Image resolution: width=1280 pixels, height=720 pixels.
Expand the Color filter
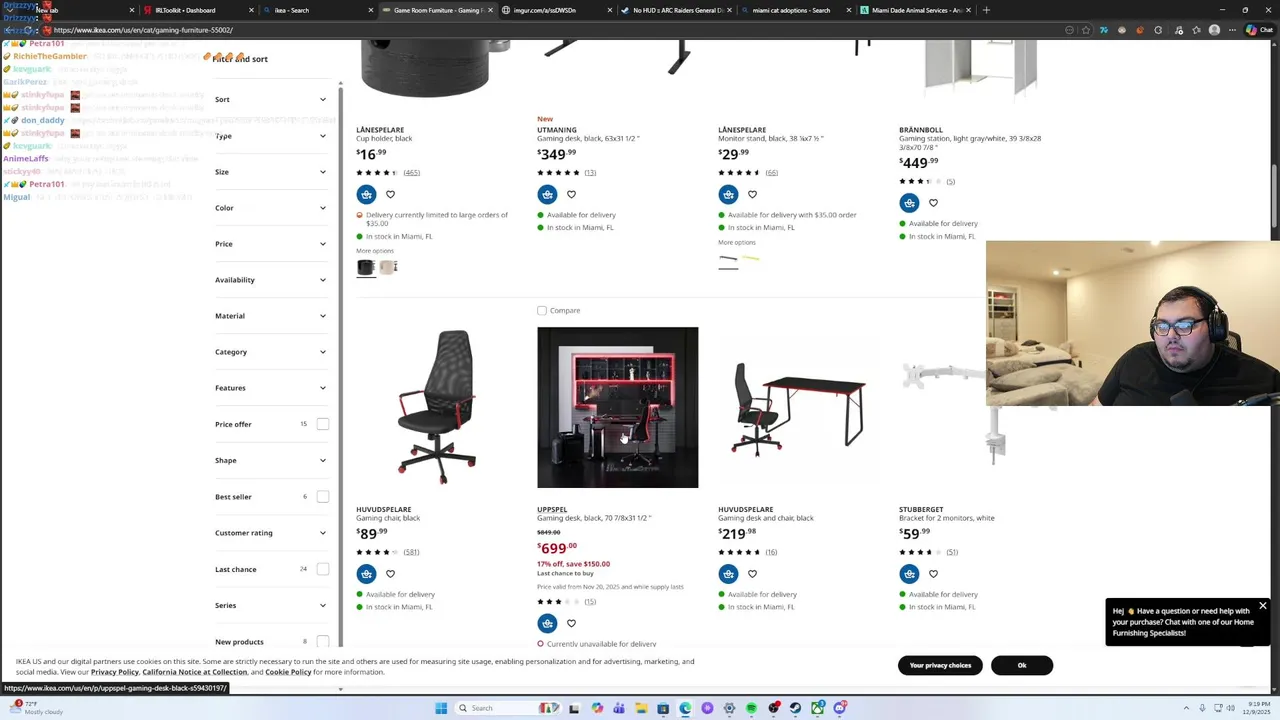[271, 208]
